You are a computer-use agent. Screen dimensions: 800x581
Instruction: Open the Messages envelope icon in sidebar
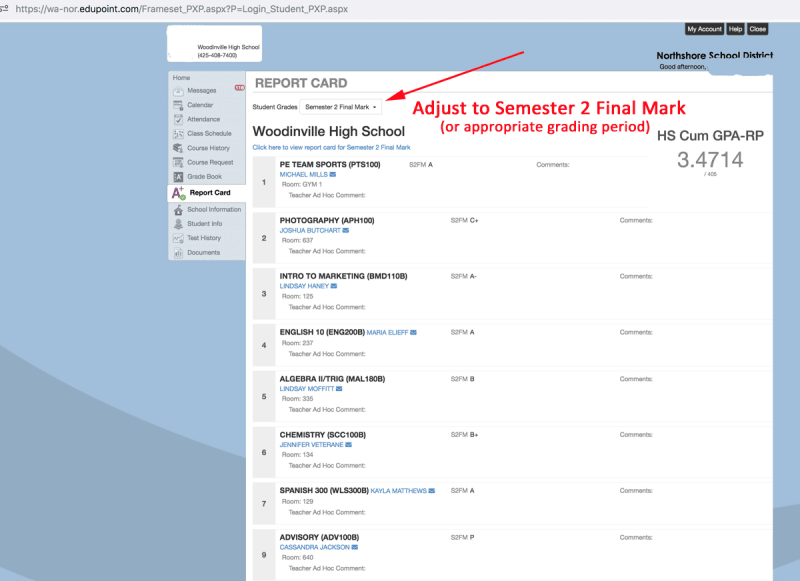click(x=177, y=91)
